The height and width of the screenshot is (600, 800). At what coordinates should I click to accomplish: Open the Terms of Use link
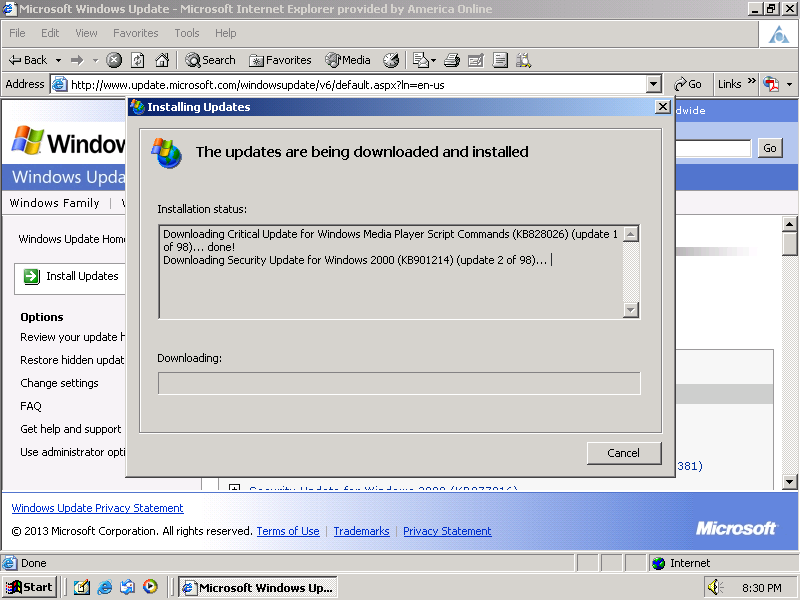pos(288,531)
